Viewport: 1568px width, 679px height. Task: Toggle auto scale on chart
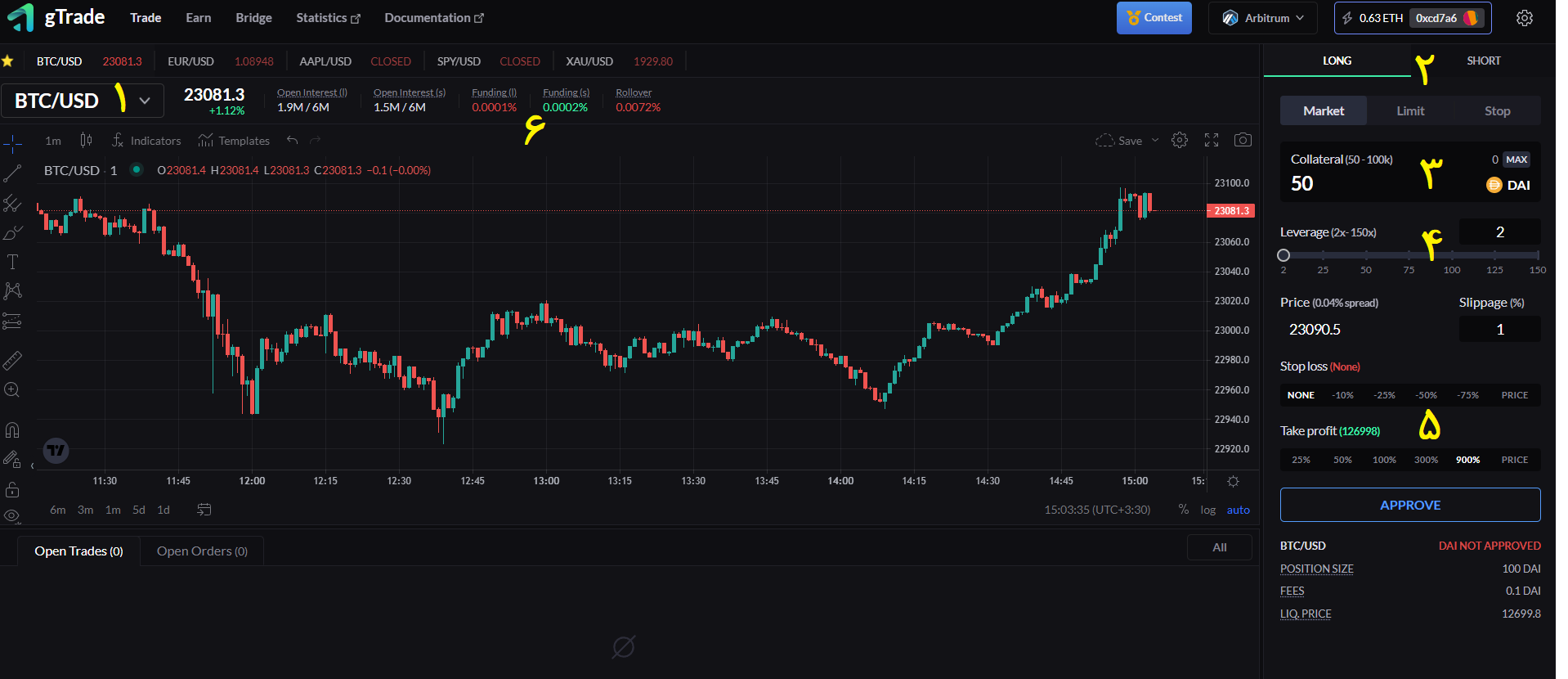1238,510
